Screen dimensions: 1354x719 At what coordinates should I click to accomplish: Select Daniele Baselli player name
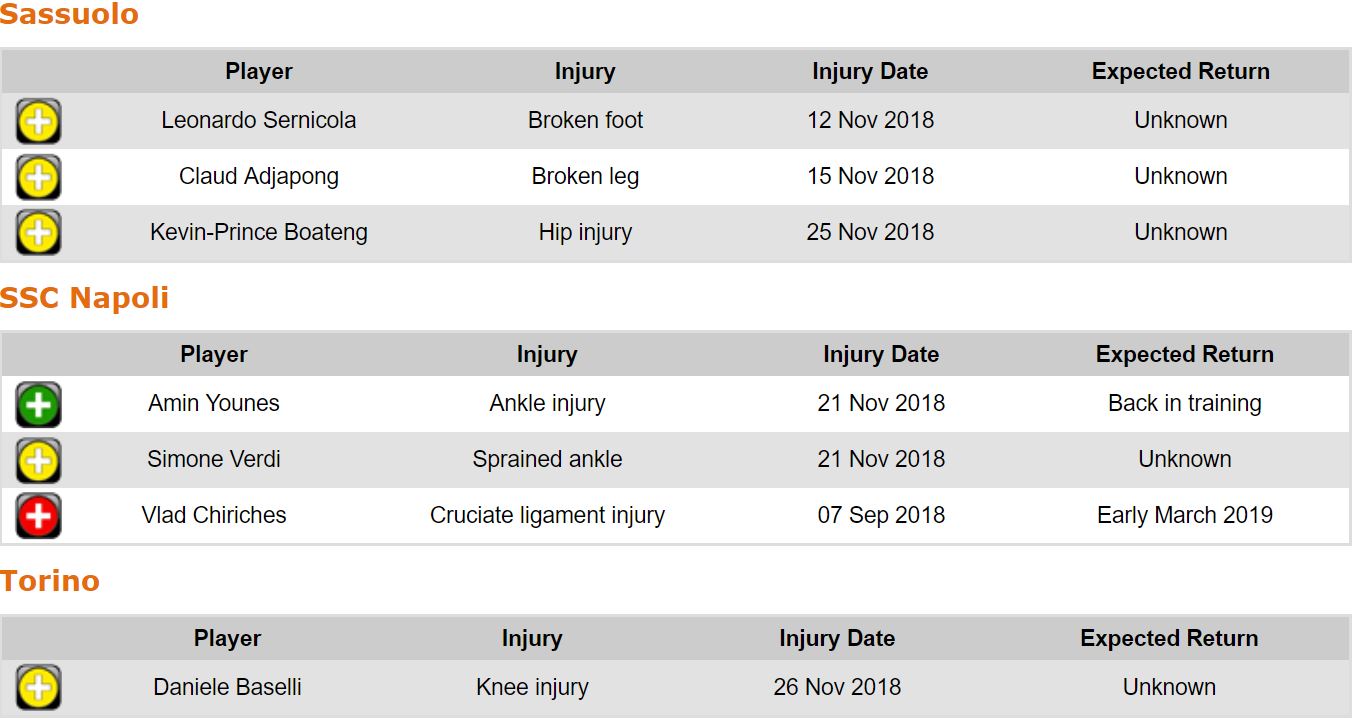pos(227,688)
